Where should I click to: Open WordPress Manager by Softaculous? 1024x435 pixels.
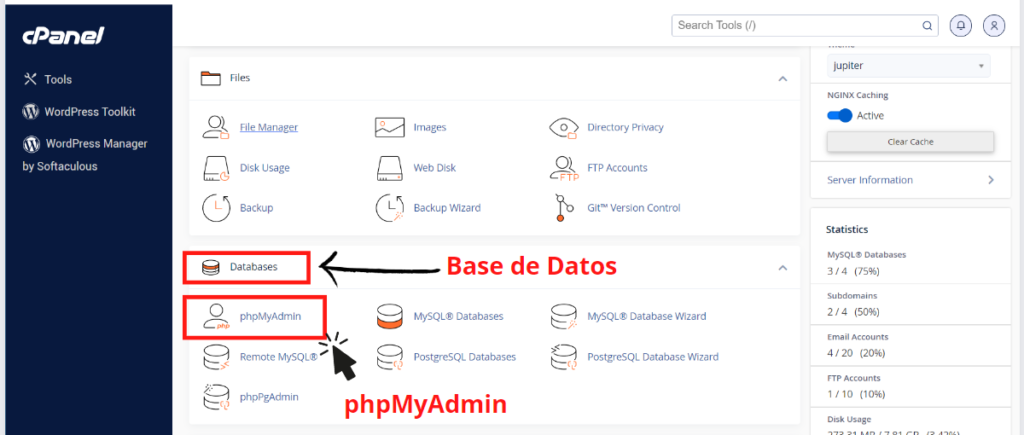tap(85, 155)
